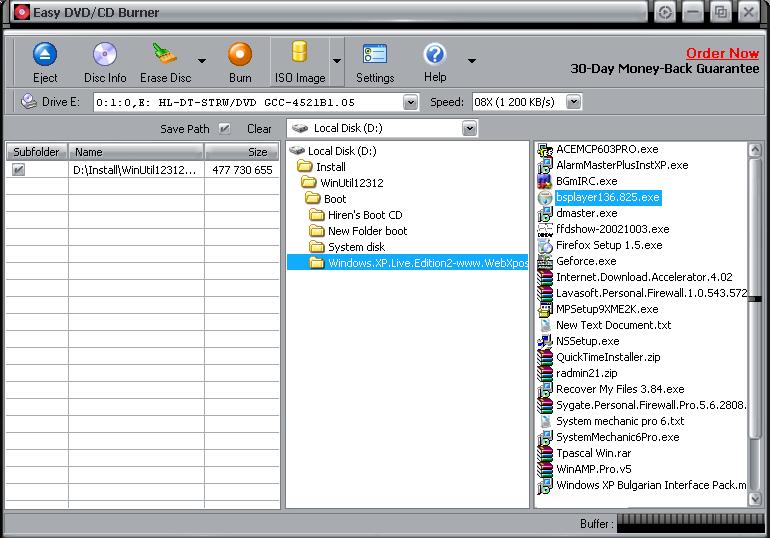Select the Install folder in tree

coord(330,167)
